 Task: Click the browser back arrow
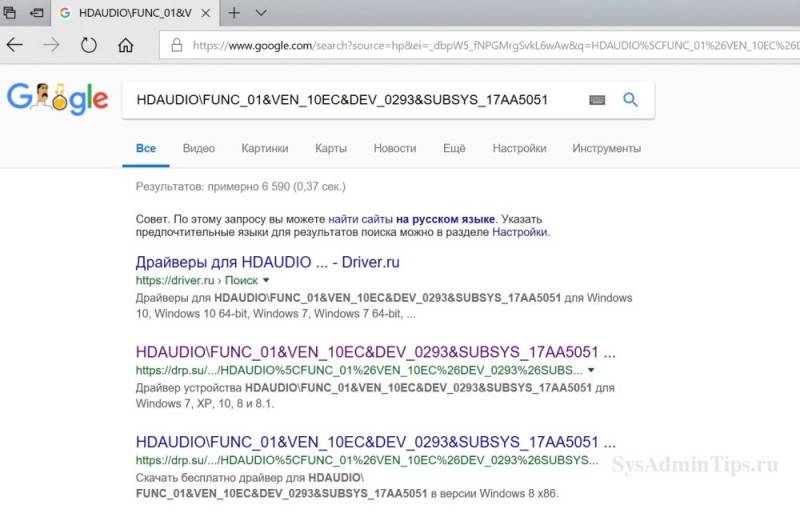(x=15, y=45)
